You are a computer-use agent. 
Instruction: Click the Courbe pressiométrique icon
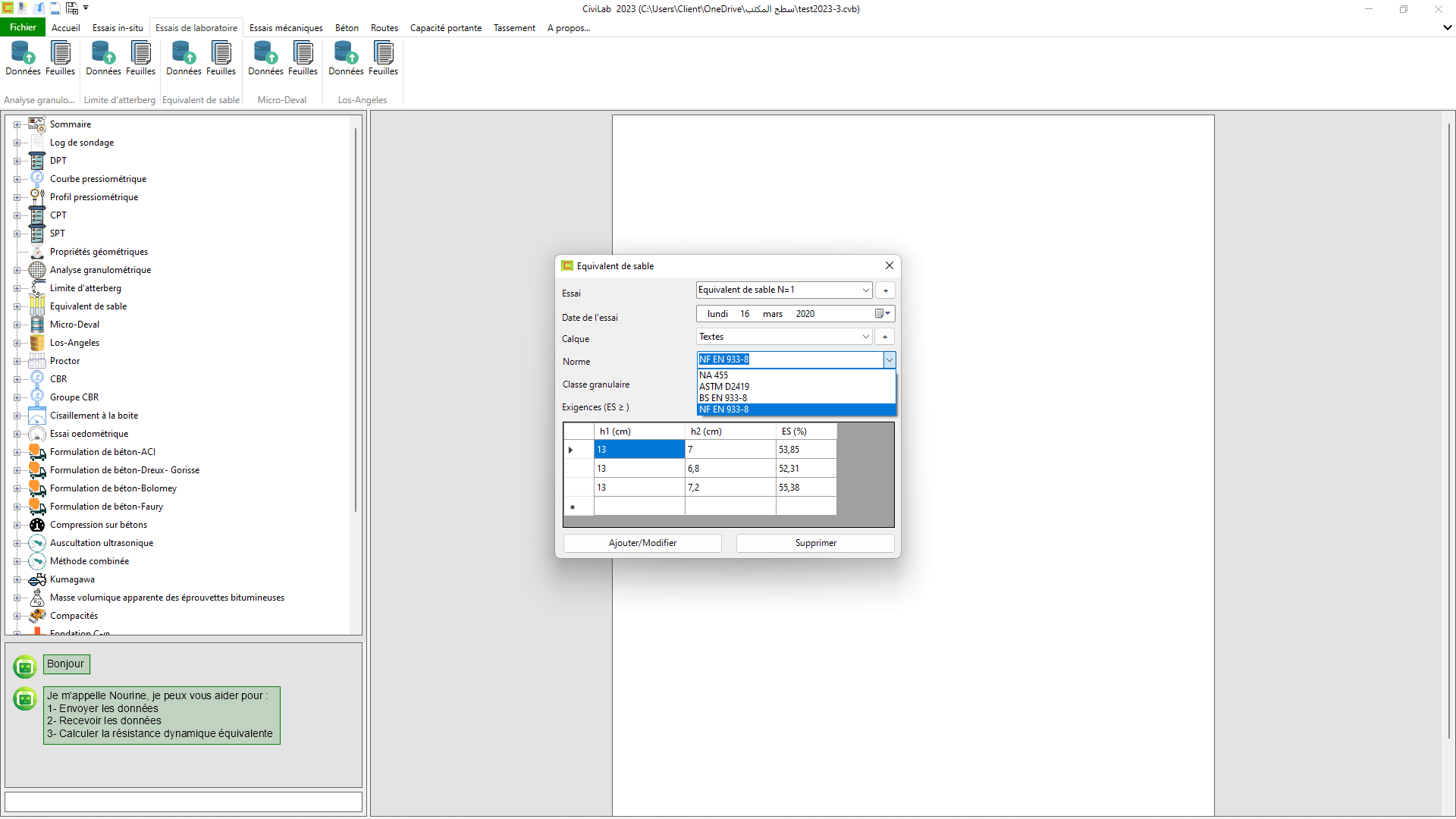click(x=37, y=179)
